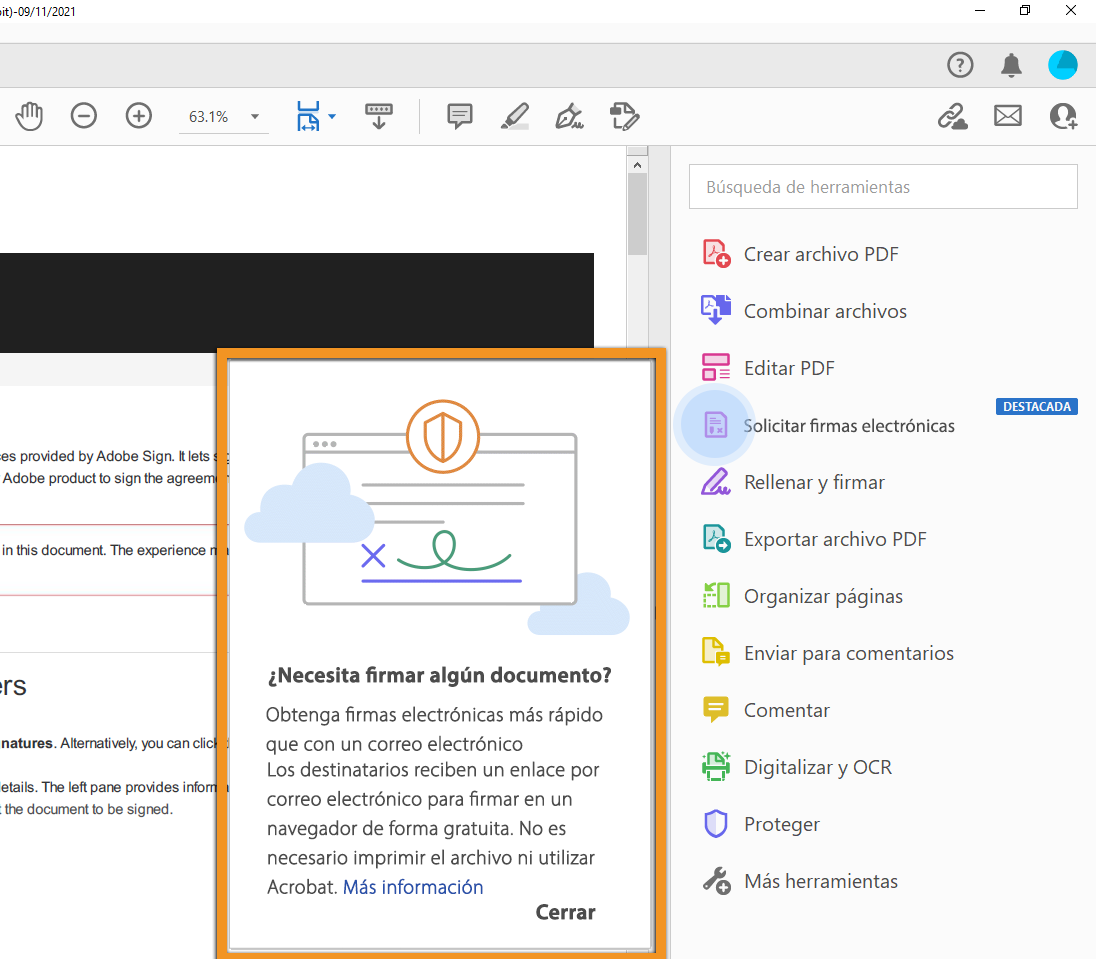Launch Digitalizar y OCR tool

click(x=798, y=767)
